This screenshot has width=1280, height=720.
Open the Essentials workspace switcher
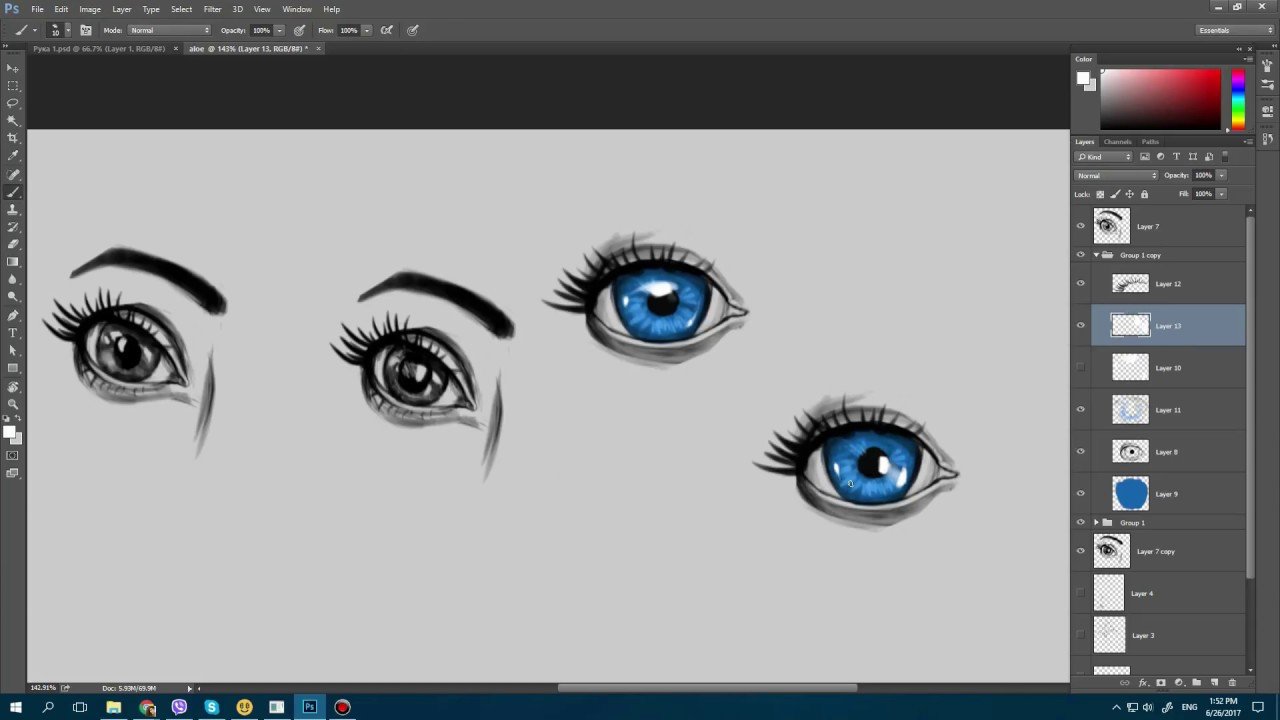point(1221,30)
